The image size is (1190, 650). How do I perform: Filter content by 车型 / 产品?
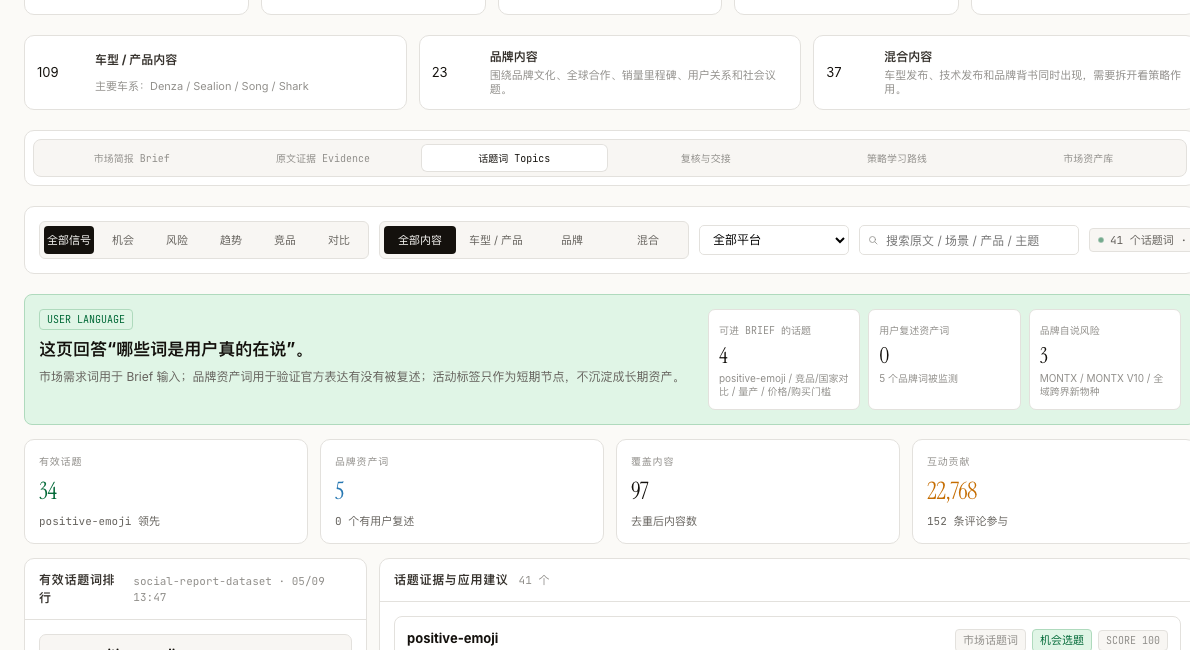(496, 240)
